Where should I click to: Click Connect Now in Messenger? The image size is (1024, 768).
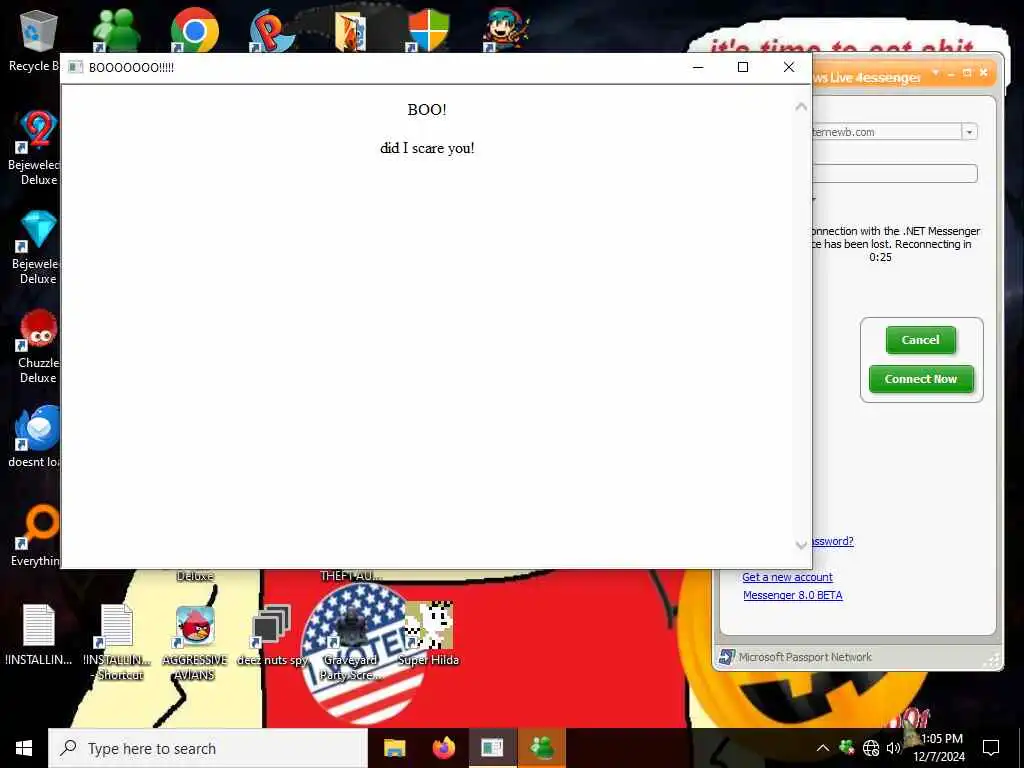[x=921, y=379]
